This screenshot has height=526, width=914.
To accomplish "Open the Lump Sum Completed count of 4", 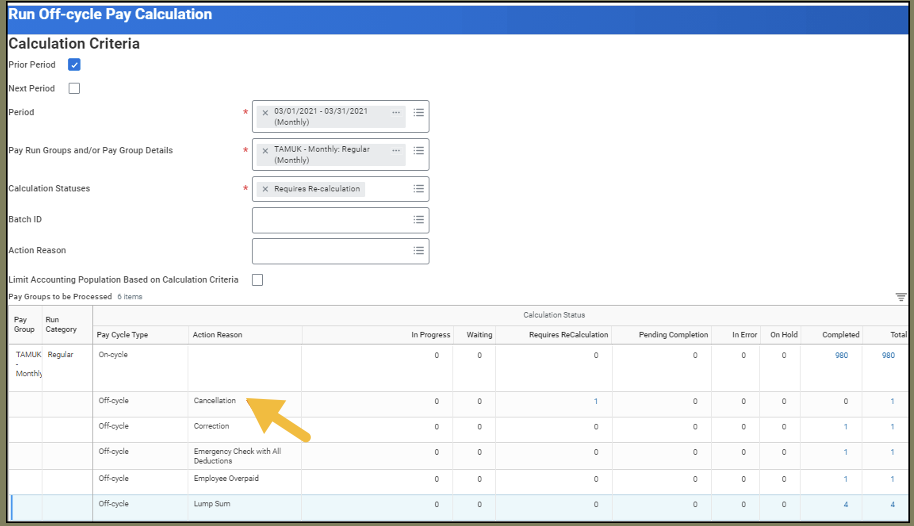I will coord(845,504).
